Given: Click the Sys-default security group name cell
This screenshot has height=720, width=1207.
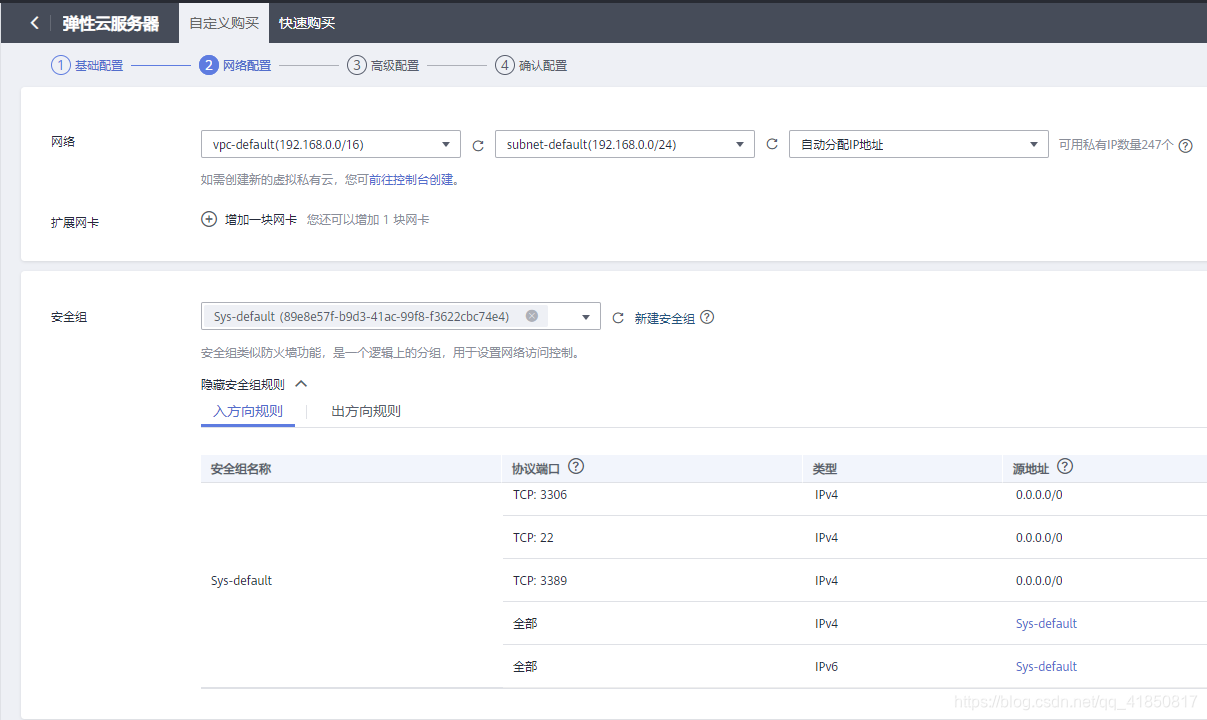Looking at the screenshot, I should click(242, 580).
